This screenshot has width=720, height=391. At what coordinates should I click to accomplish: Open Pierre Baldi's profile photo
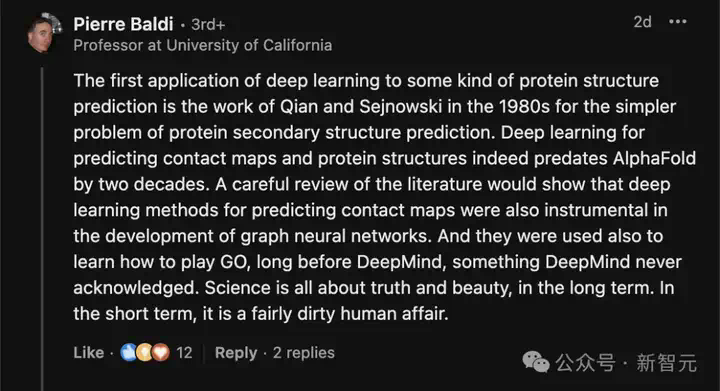[44, 34]
